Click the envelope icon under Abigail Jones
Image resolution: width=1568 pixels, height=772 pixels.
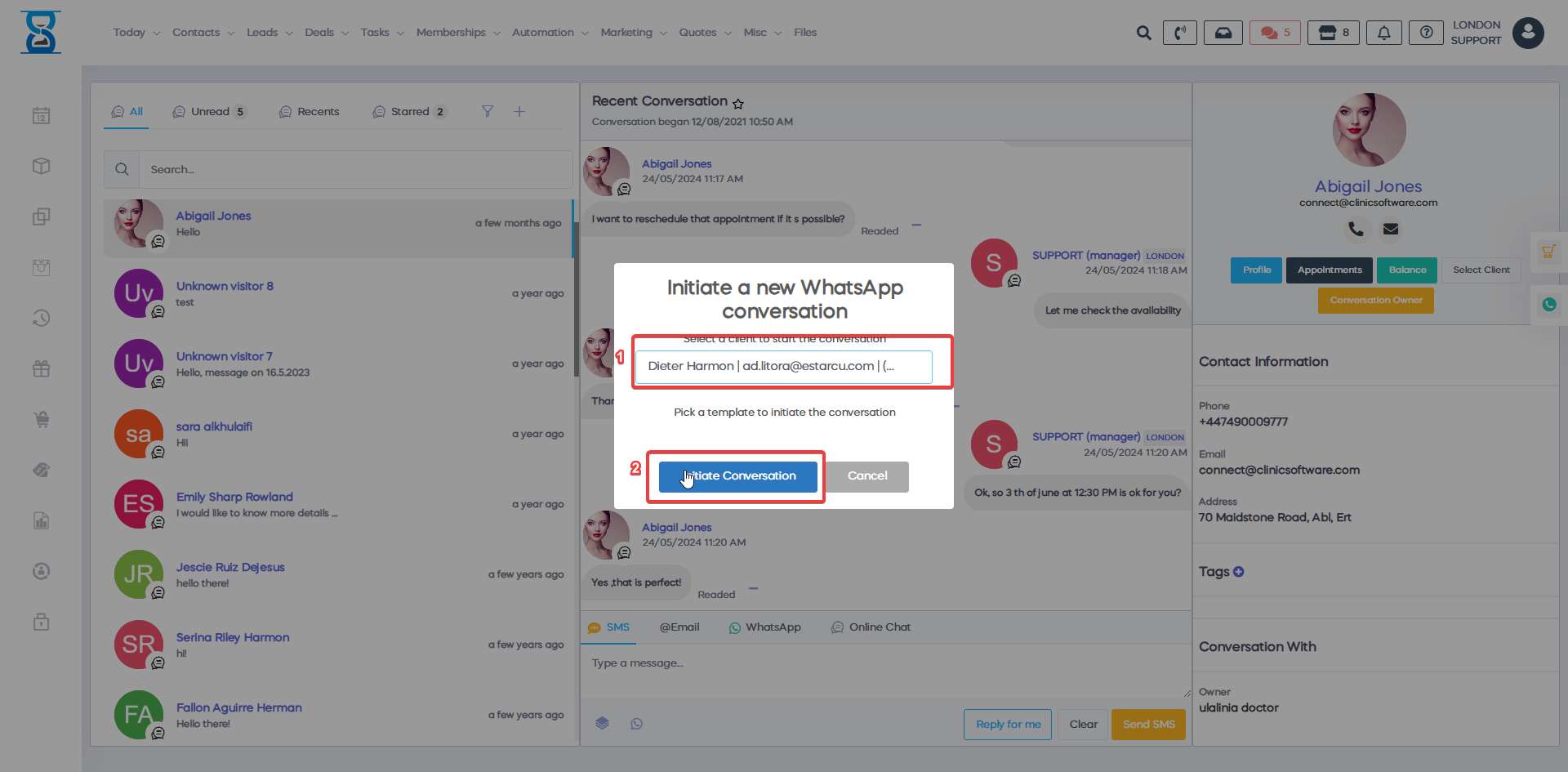pos(1391,230)
